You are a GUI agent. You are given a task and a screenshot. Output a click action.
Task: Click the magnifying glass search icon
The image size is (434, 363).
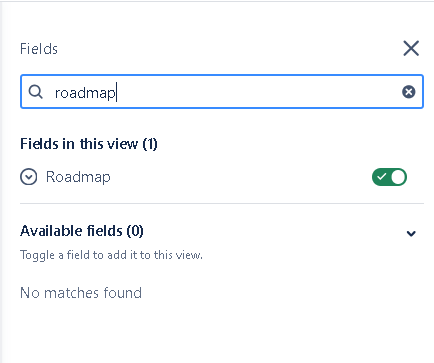coord(36,92)
